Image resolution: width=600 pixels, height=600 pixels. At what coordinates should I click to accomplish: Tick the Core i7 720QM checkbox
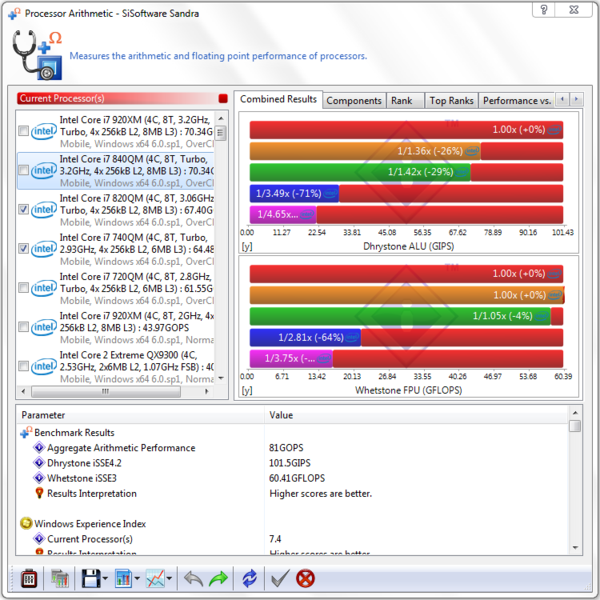coord(23,287)
